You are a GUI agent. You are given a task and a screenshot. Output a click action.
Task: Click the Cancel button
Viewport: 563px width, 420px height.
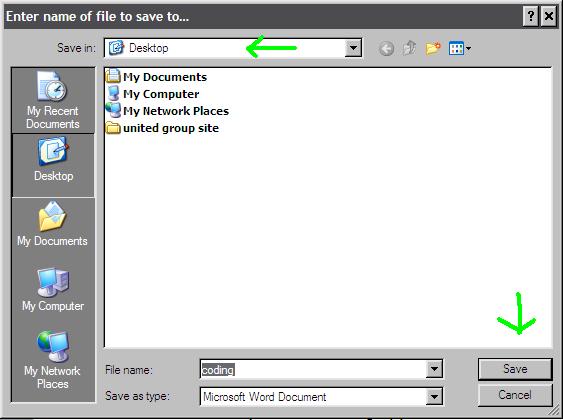[515, 395]
